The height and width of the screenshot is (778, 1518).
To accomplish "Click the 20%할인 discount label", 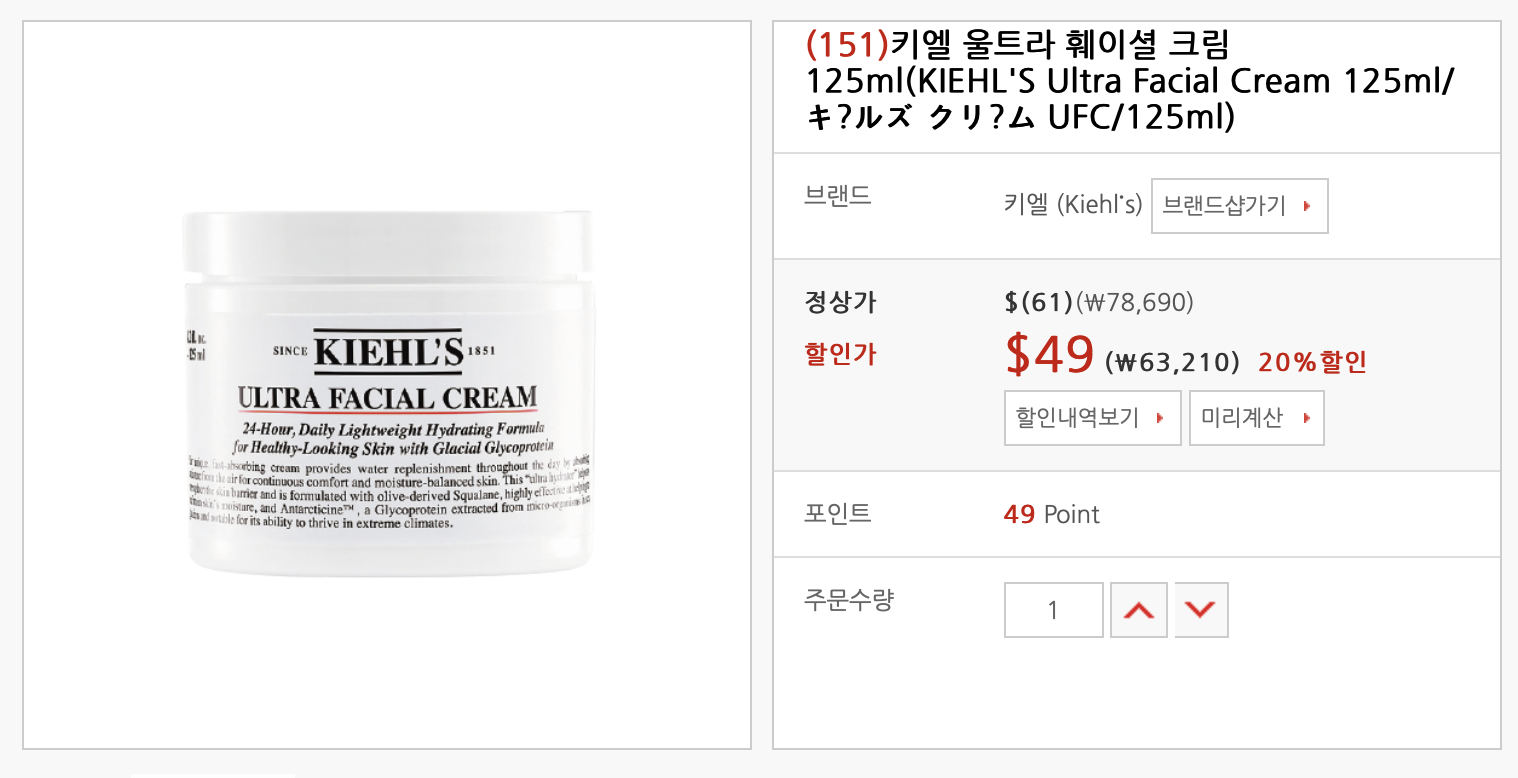I will [x=1312, y=362].
